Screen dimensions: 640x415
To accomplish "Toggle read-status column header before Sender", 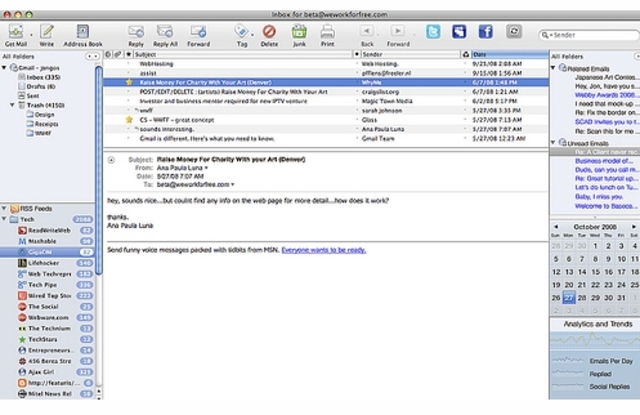I will click(357, 54).
